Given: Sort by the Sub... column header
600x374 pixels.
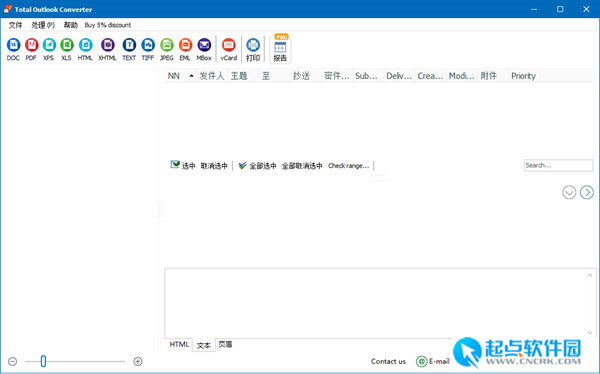Looking at the screenshot, I should tap(366, 76).
